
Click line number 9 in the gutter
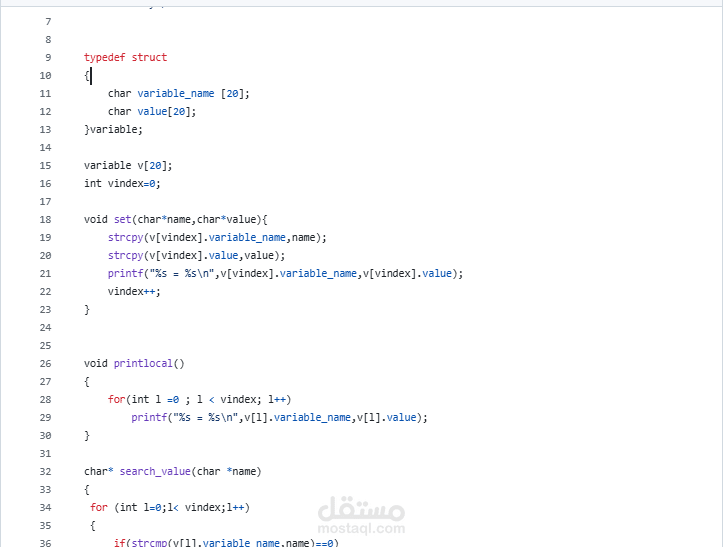coord(48,58)
